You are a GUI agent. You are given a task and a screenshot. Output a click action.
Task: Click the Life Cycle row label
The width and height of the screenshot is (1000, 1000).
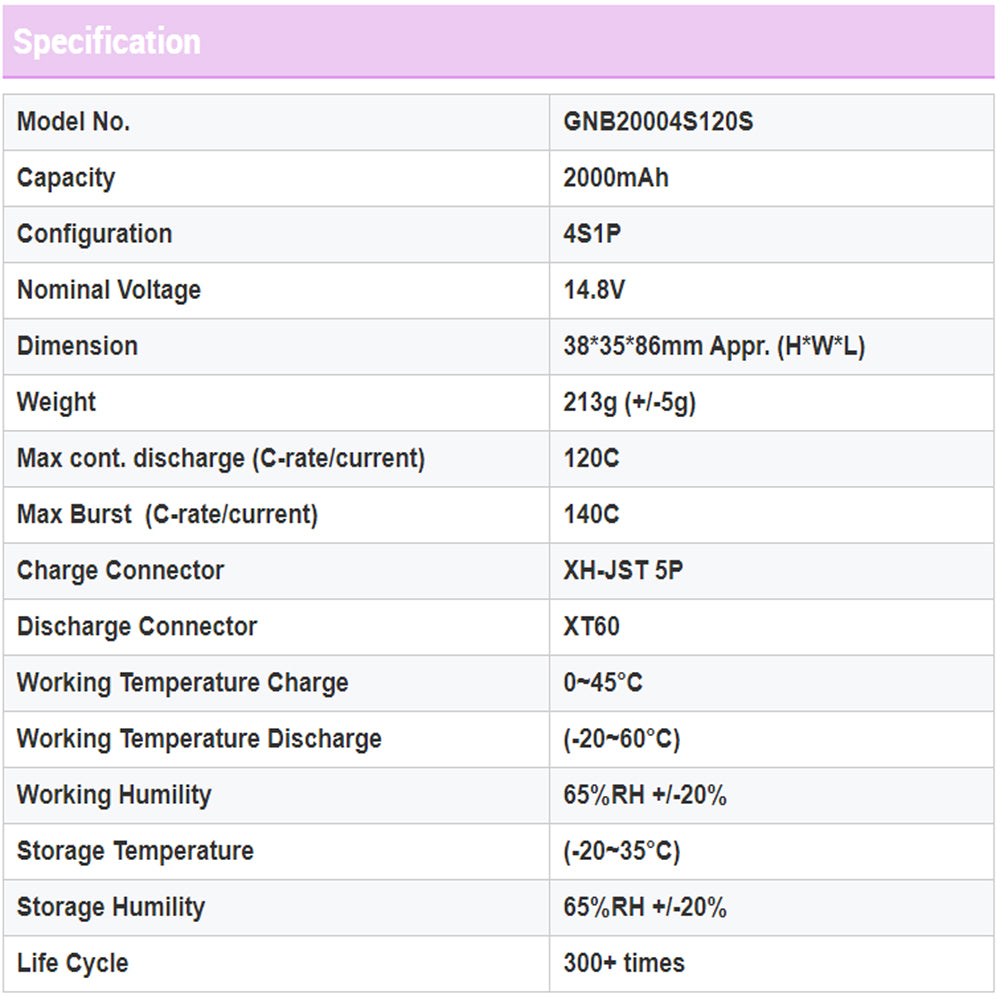pos(73,963)
